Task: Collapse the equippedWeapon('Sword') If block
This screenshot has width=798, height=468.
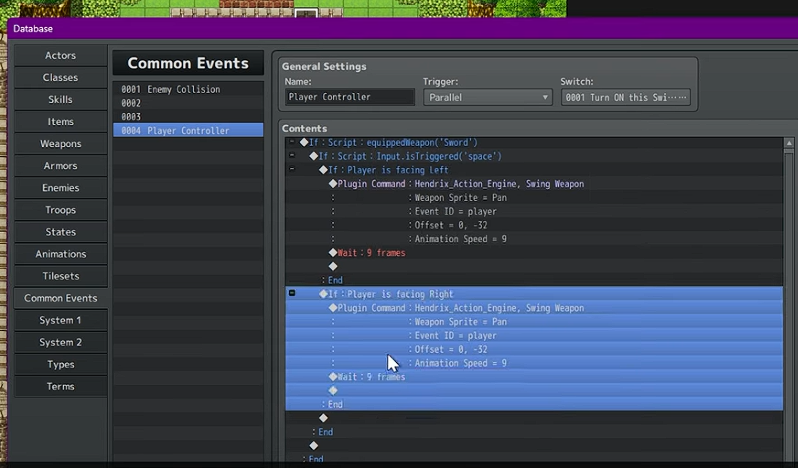Action: click(291, 143)
